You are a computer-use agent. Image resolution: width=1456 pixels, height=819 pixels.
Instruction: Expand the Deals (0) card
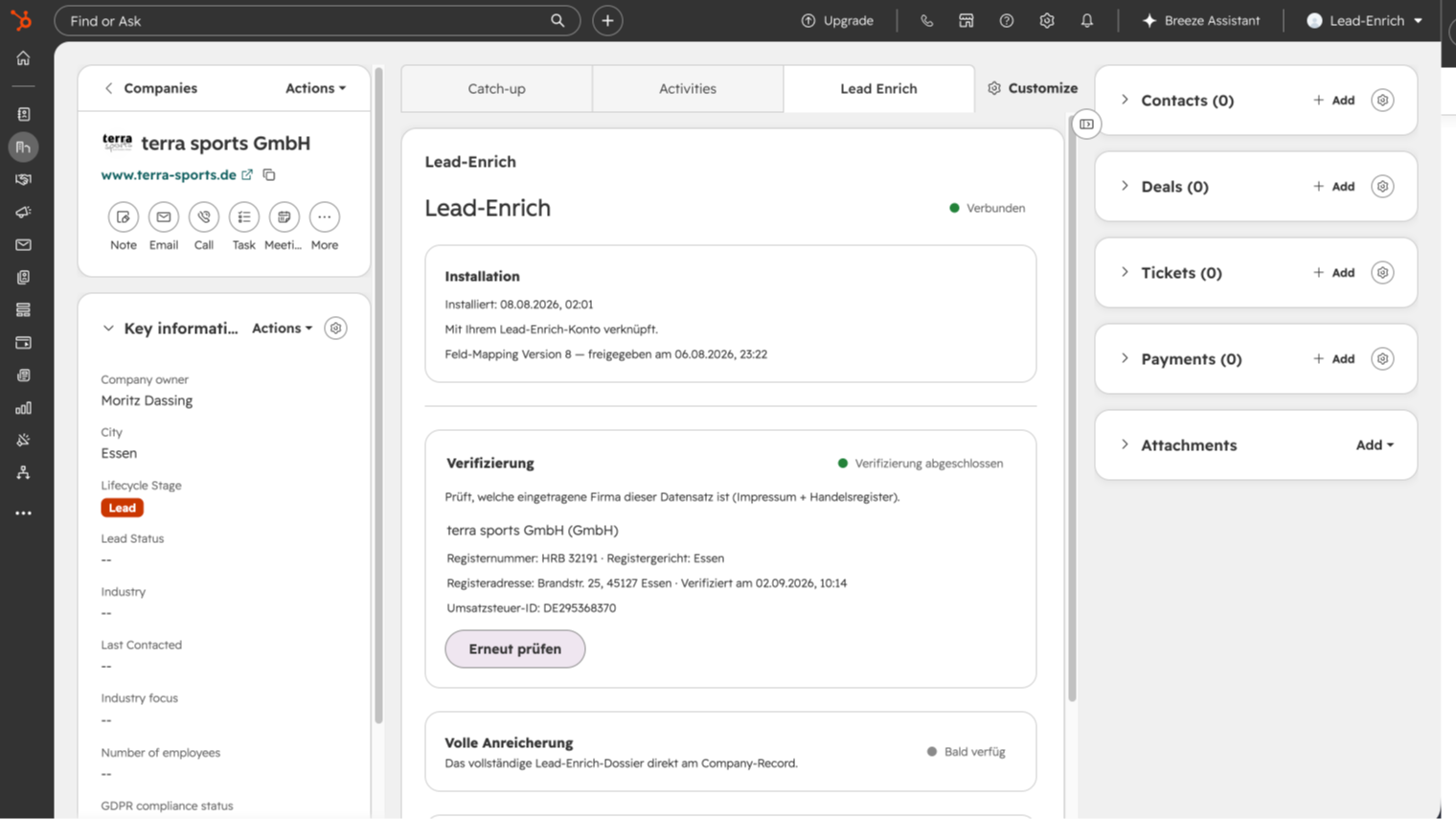(1125, 187)
